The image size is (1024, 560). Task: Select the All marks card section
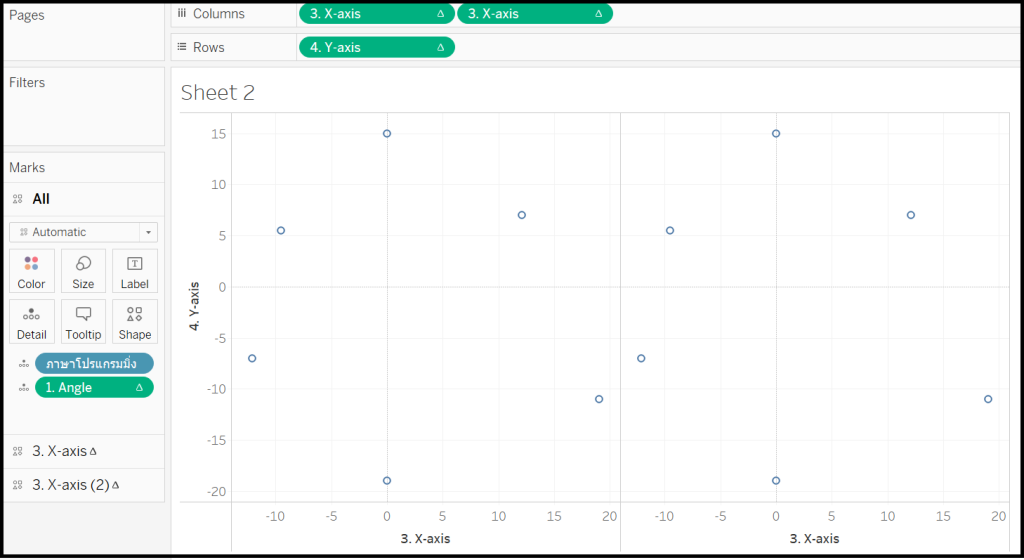[40, 199]
